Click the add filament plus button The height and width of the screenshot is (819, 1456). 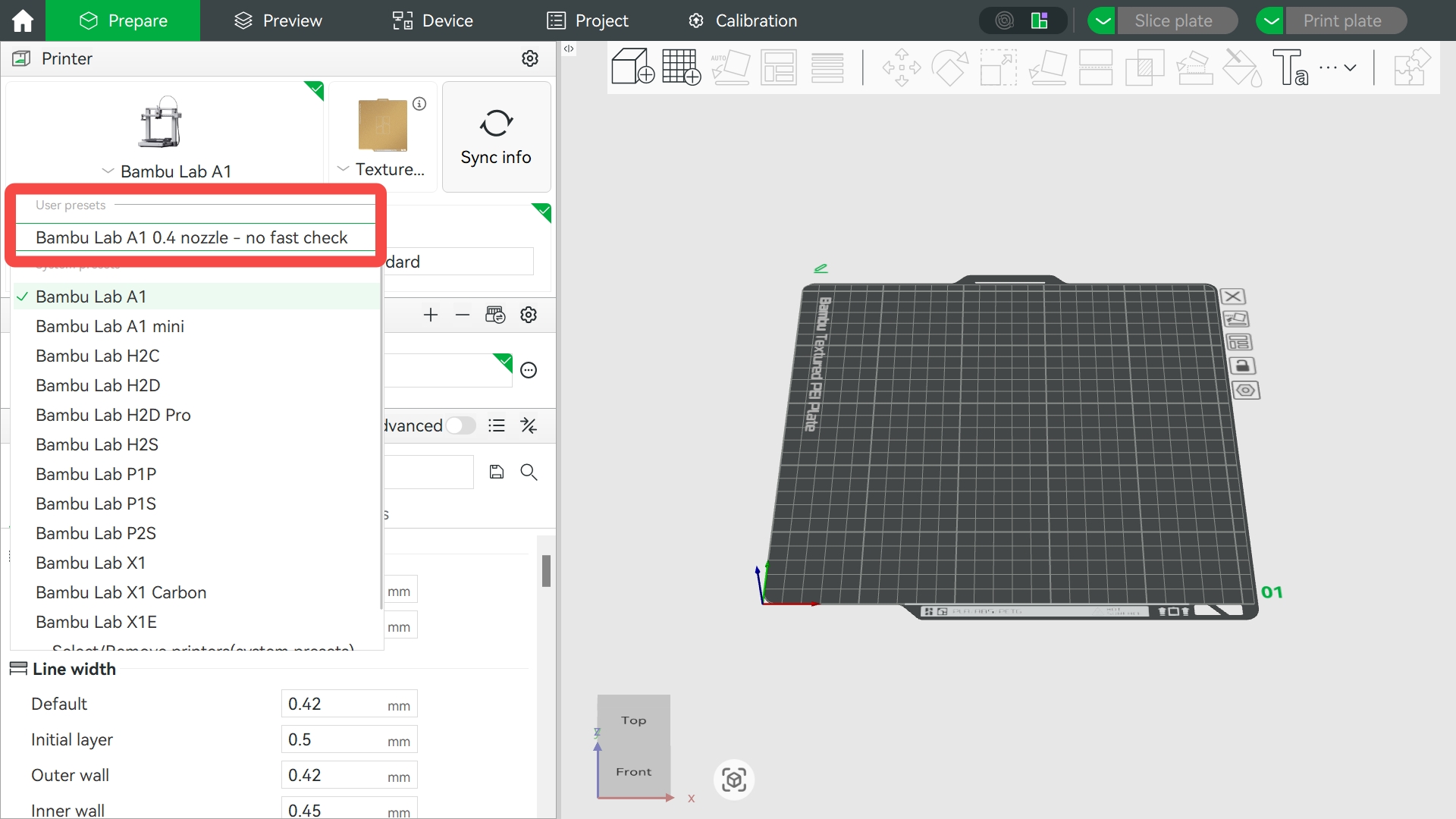pyautogui.click(x=431, y=315)
